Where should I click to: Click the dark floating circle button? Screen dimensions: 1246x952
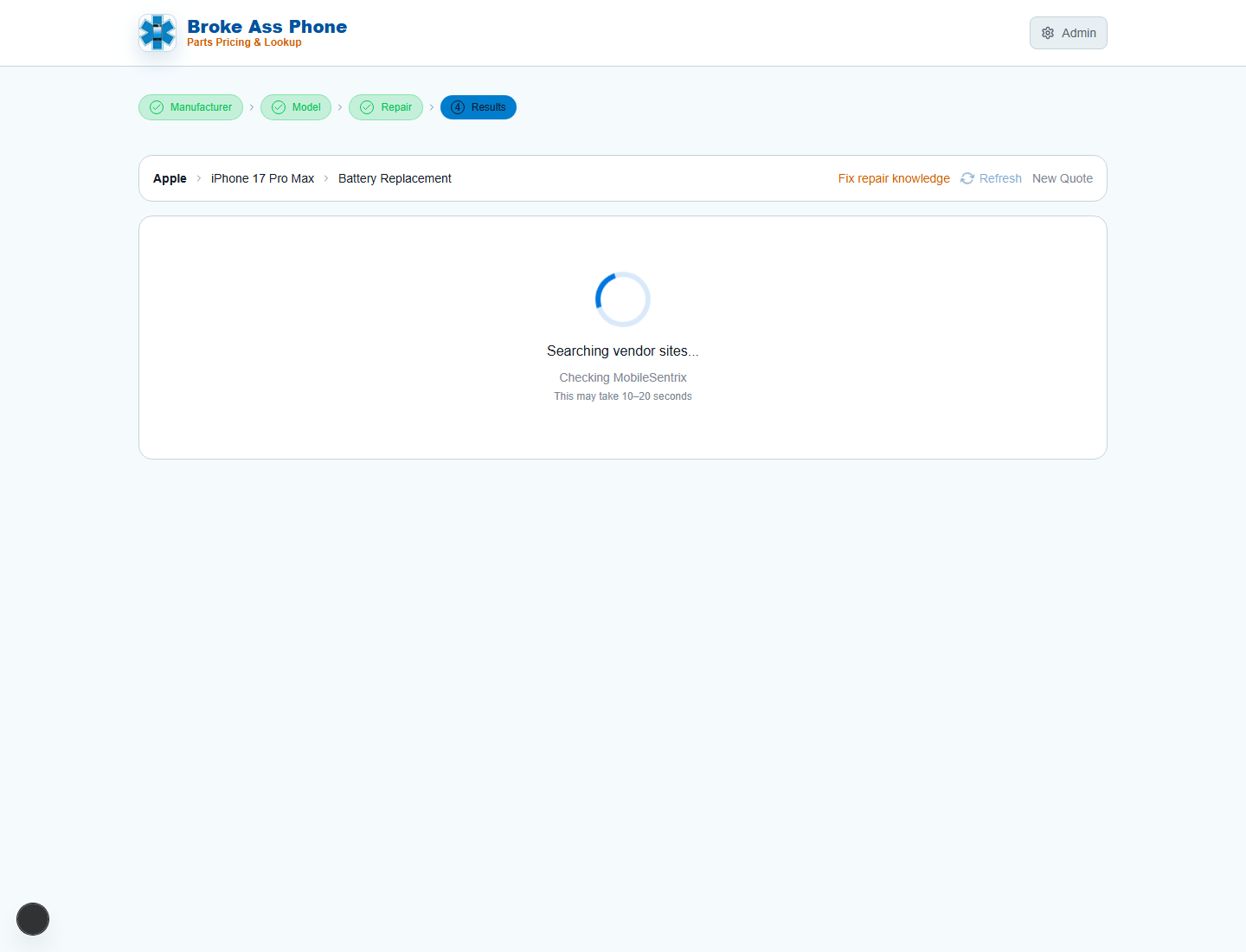pyautogui.click(x=33, y=919)
